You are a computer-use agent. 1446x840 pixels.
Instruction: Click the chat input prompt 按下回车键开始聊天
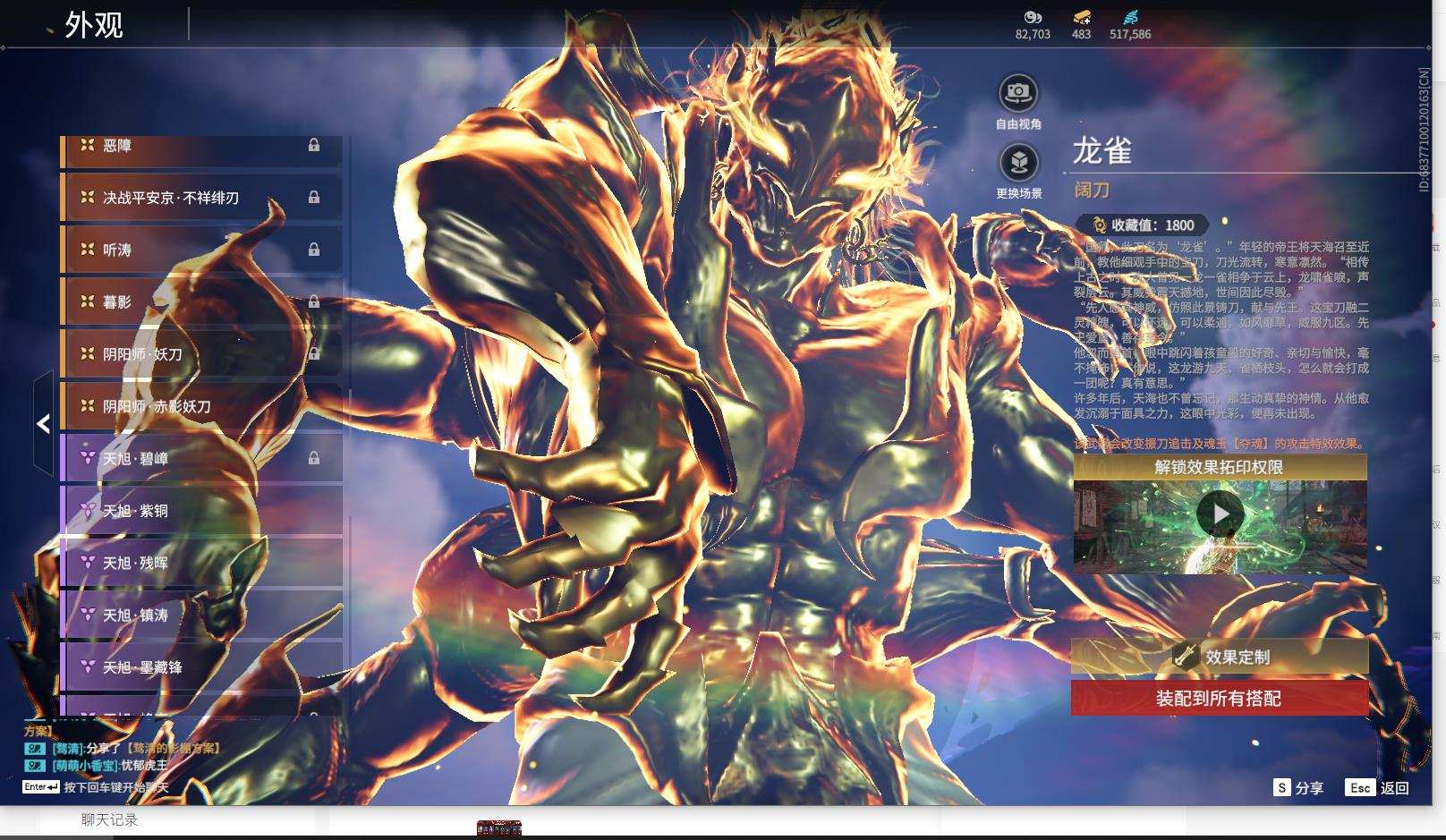point(115,787)
